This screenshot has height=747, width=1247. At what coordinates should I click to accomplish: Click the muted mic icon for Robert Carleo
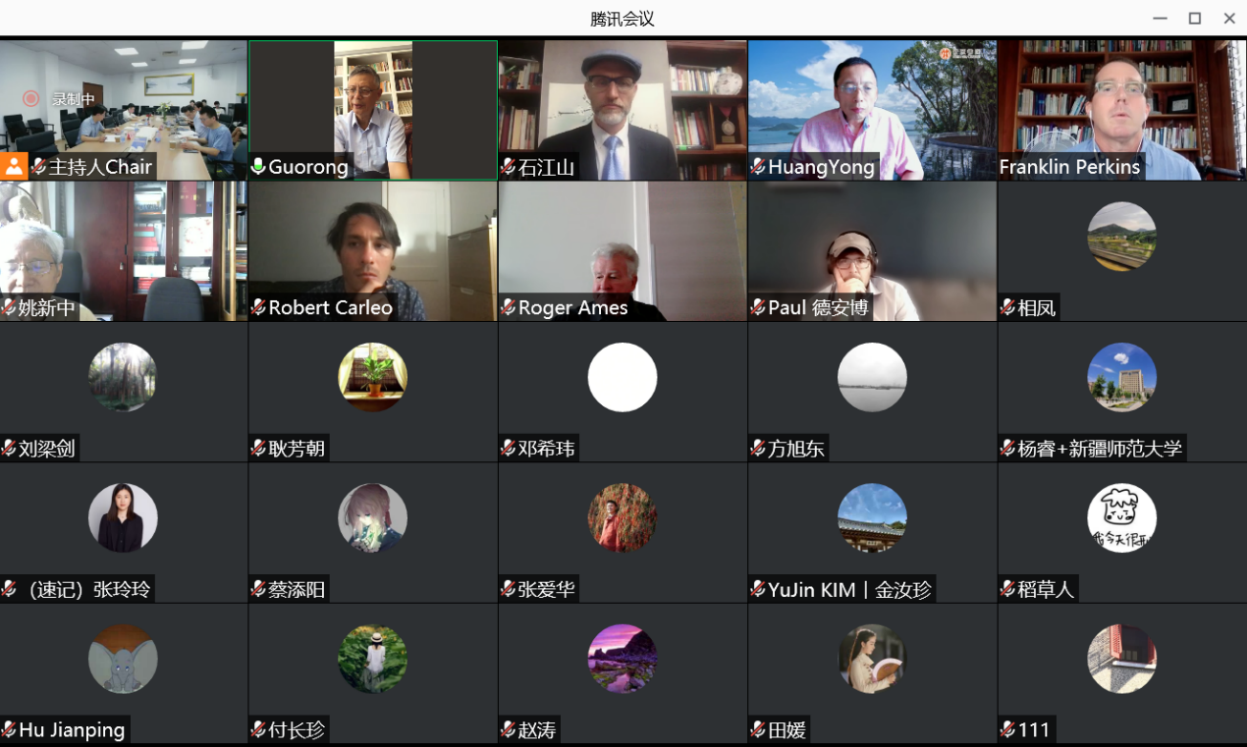click(x=258, y=308)
